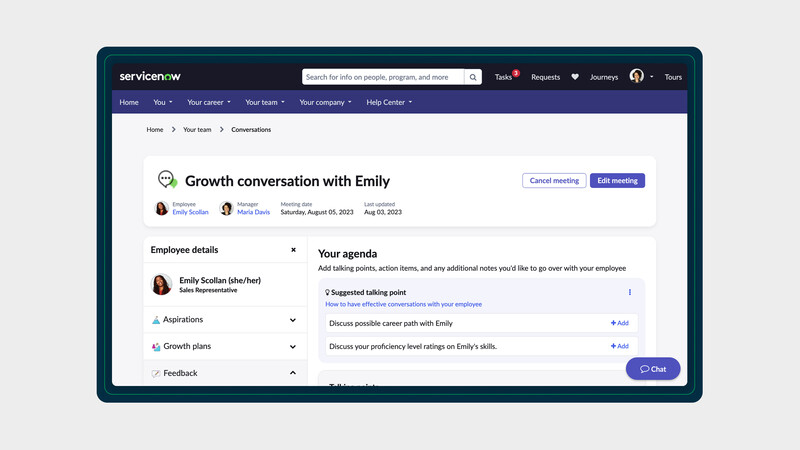Click the Edit meeting button
This screenshot has height=450, width=800.
(x=617, y=181)
